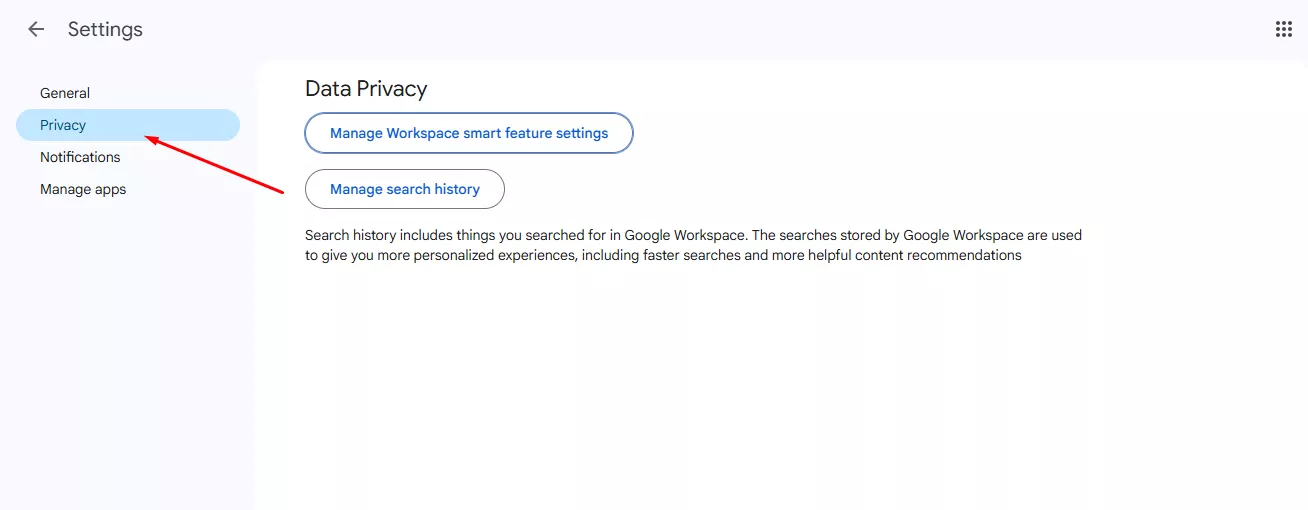Click the tail end of the red arrow
This screenshot has height=510, width=1308.
tap(283, 191)
